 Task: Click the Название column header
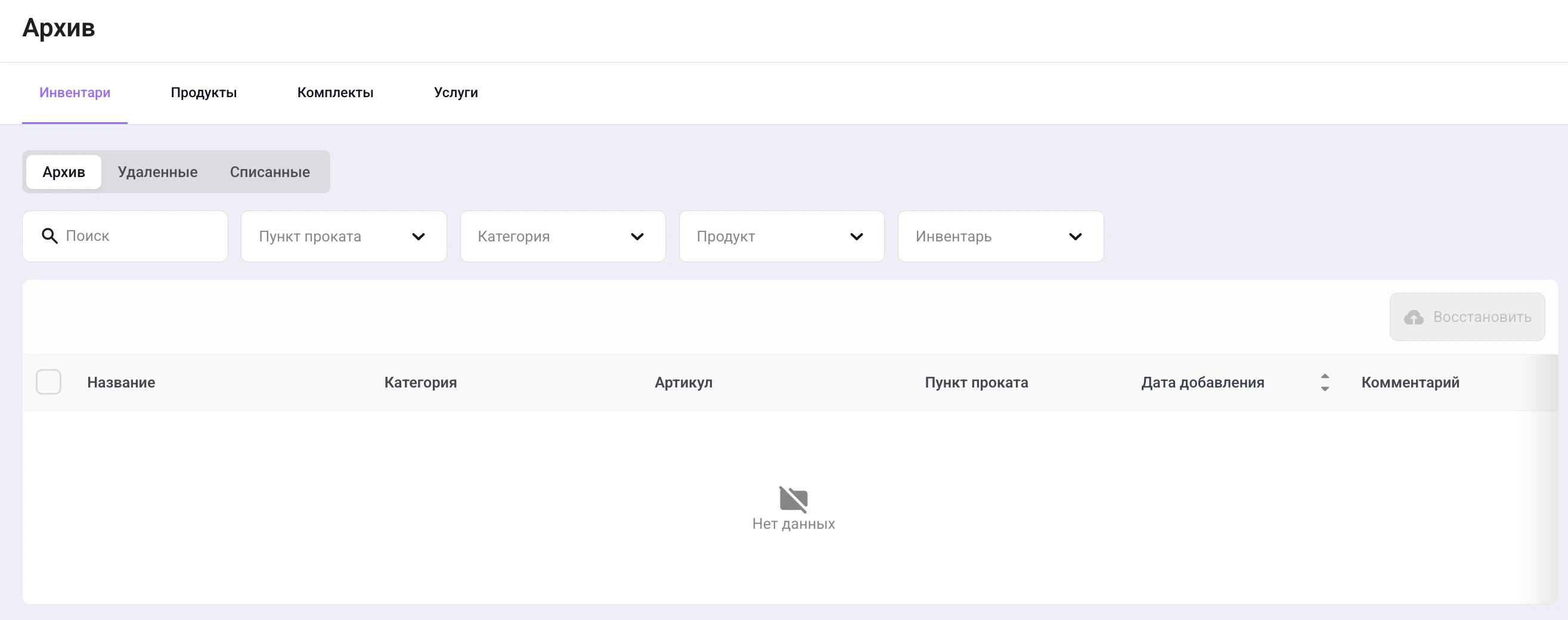pyautogui.click(x=121, y=382)
